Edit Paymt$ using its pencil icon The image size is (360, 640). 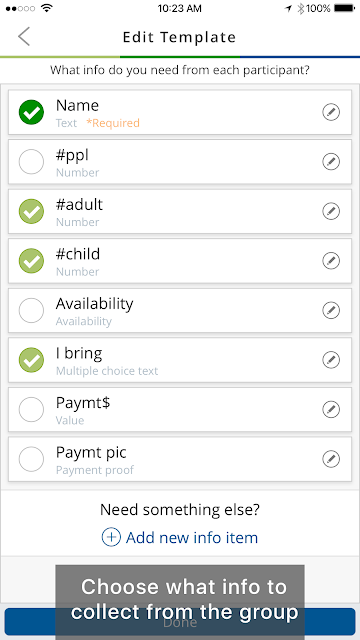[x=331, y=409]
